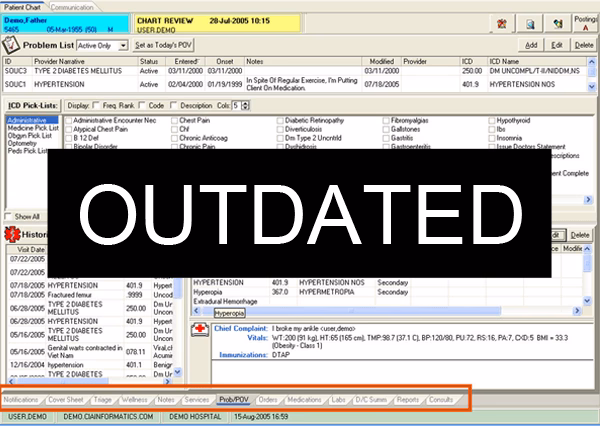Screen dimensions: 600x428
Task: Select SOUC3 Type 2 Diabetes row
Action: [295, 71]
